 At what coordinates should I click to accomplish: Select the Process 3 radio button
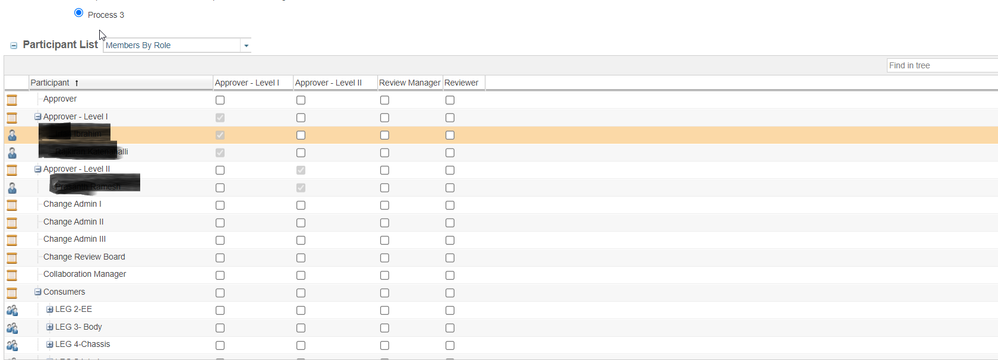tap(78, 13)
